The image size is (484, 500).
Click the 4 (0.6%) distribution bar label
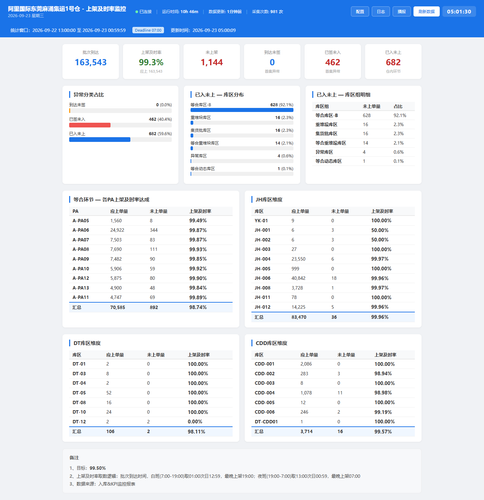pyautogui.click(x=286, y=156)
